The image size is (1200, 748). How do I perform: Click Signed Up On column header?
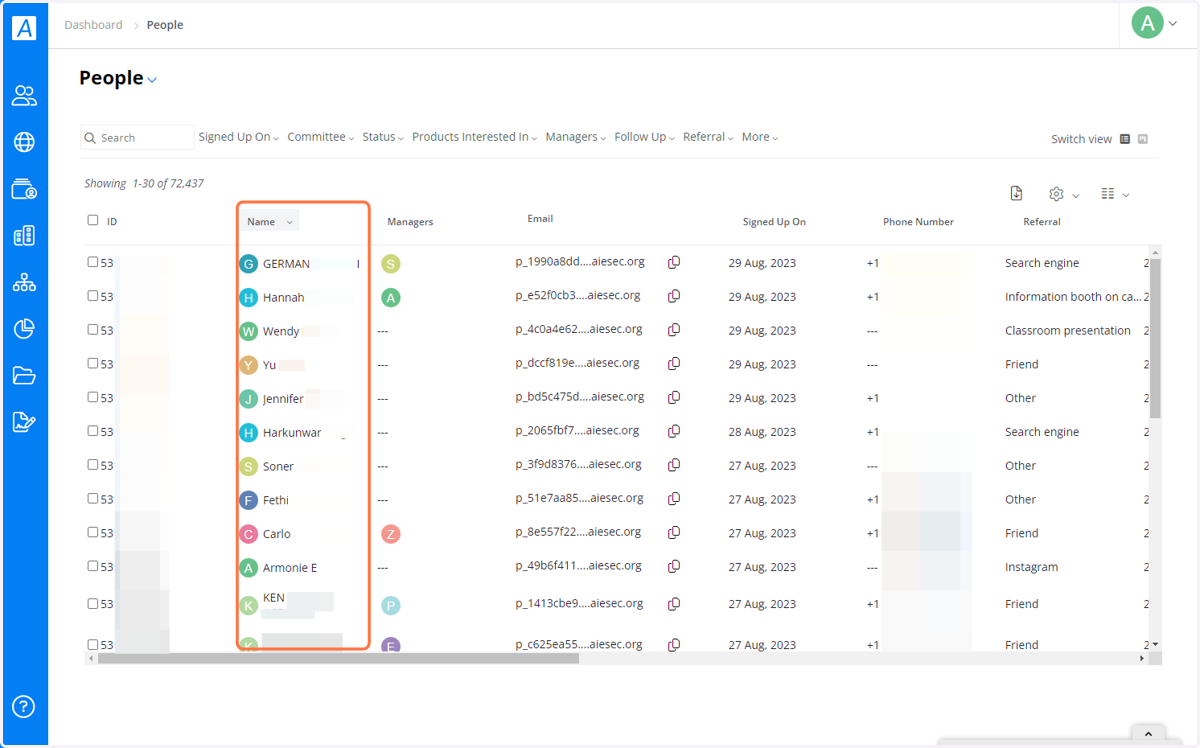774,222
